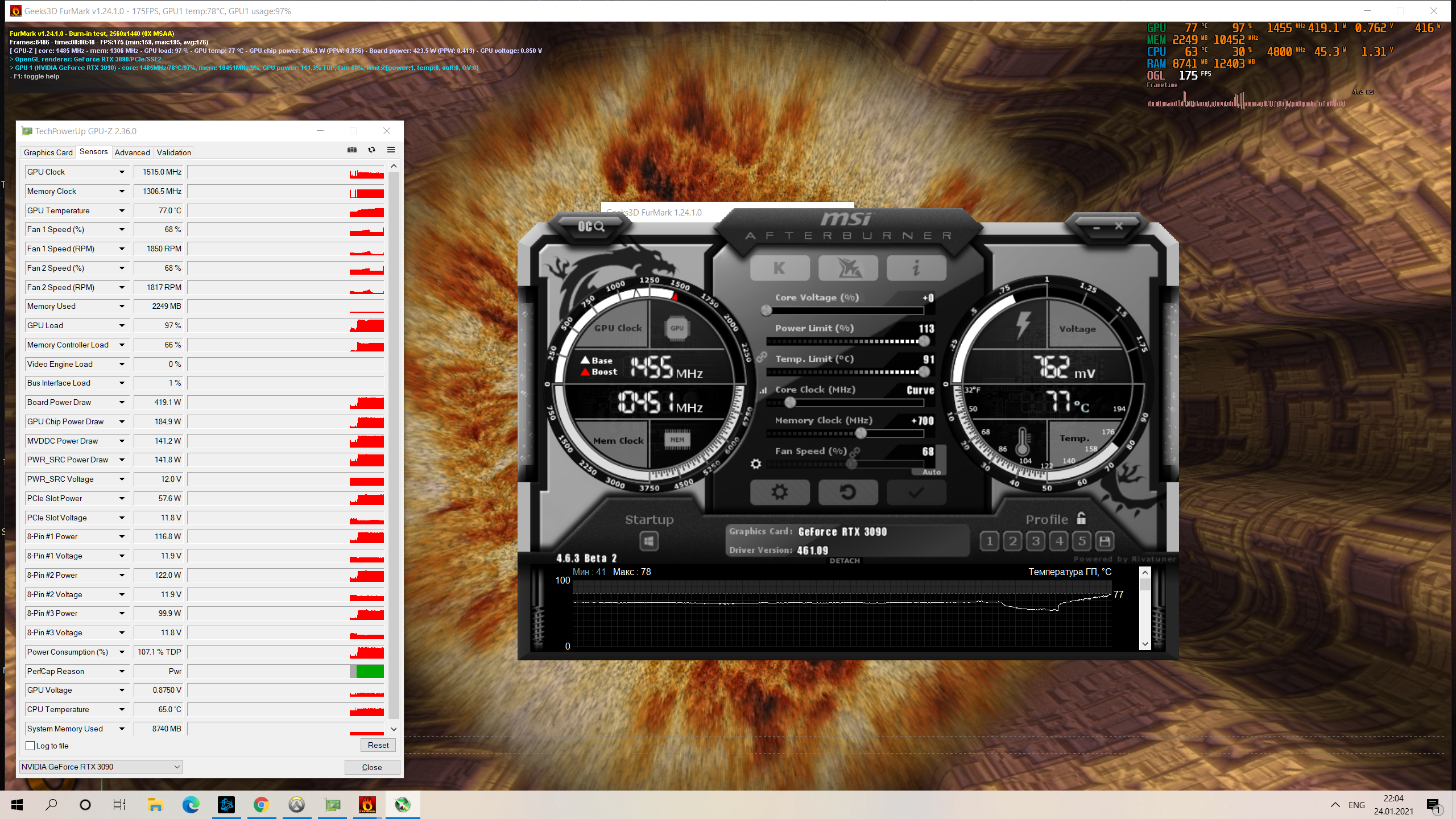The height and width of the screenshot is (819, 1456).
Task: Click the Afterburner info button
Action: click(916, 268)
